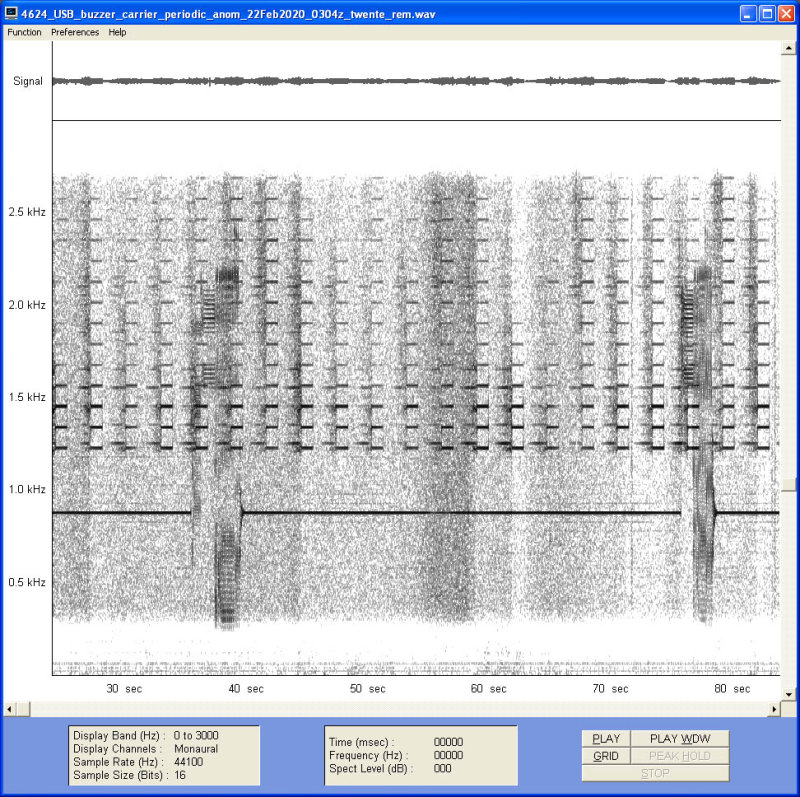Screen dimensions: 800x797
Task: Click the '2.0 kHz' frequency axis label
Action: pos(27,305)
